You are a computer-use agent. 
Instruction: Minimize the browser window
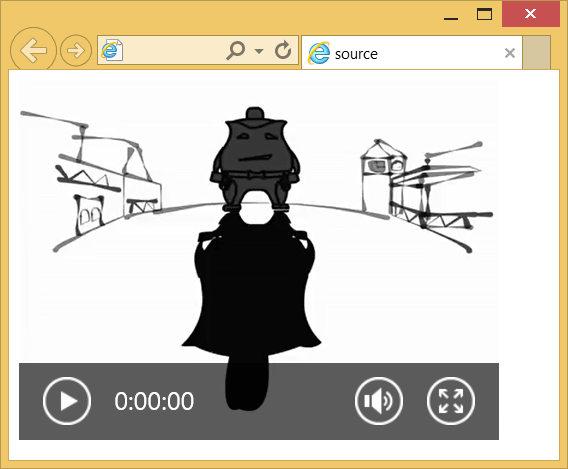451,15
